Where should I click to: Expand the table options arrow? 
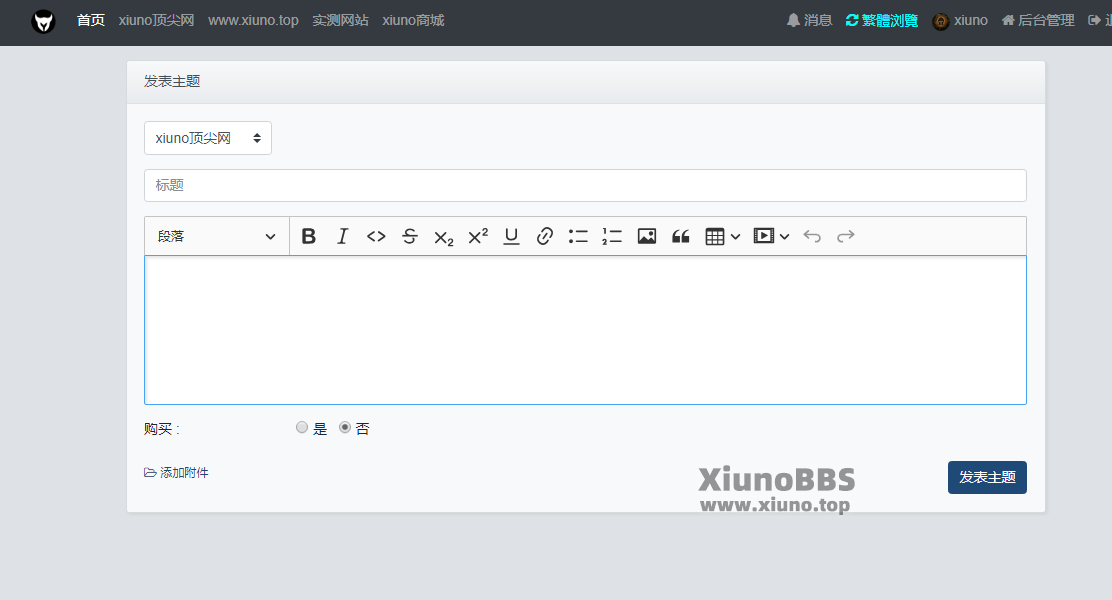point(735,236)
